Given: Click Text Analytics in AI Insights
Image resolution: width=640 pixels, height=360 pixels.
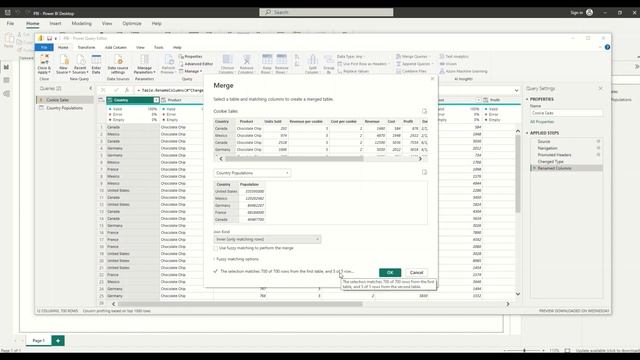Looking at the screenshot, I should 454,56.
